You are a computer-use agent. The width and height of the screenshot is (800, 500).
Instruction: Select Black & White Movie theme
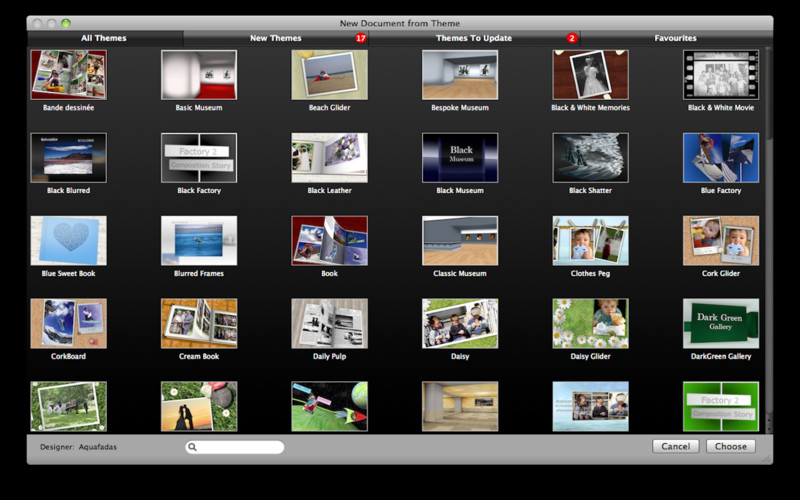tap(721, 74)
